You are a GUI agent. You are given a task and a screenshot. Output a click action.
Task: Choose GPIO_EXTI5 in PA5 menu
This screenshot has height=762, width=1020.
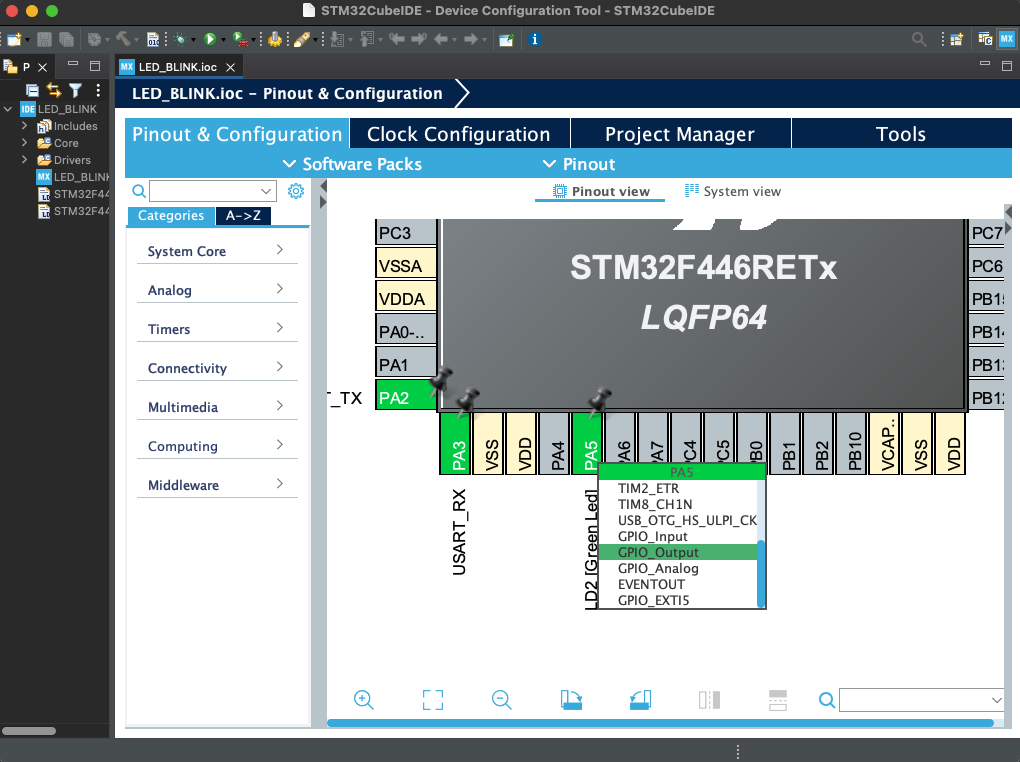654,600
